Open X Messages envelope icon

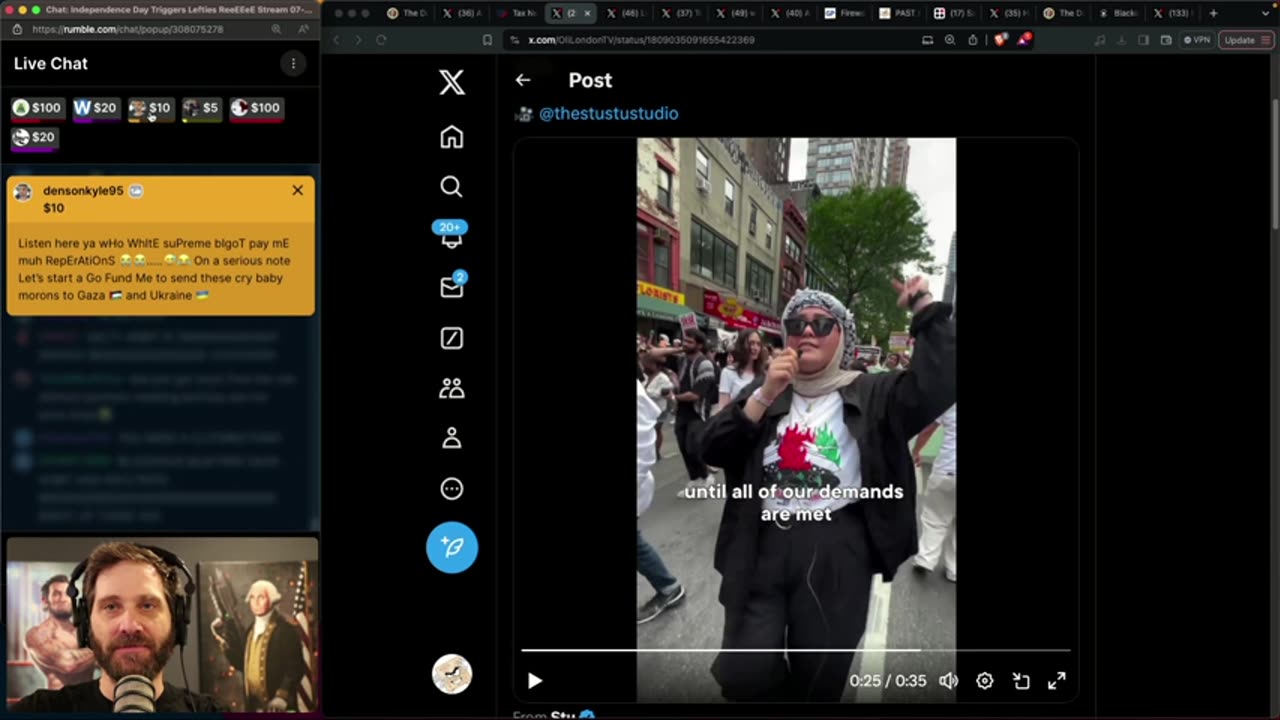[x=451, y=288]
